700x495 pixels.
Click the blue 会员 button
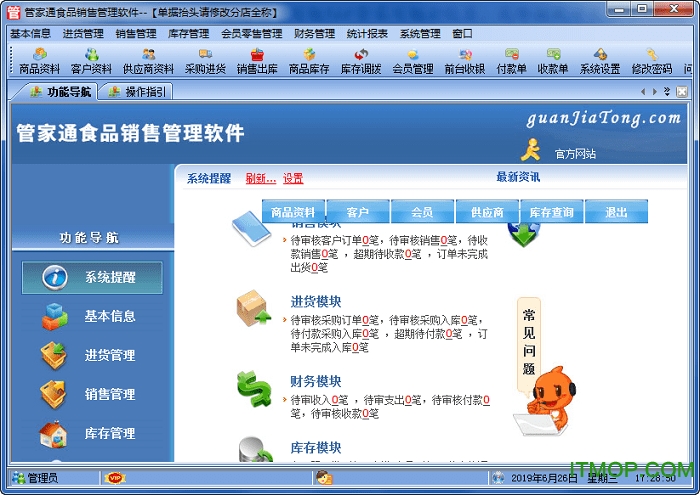[x=422, y=212]
